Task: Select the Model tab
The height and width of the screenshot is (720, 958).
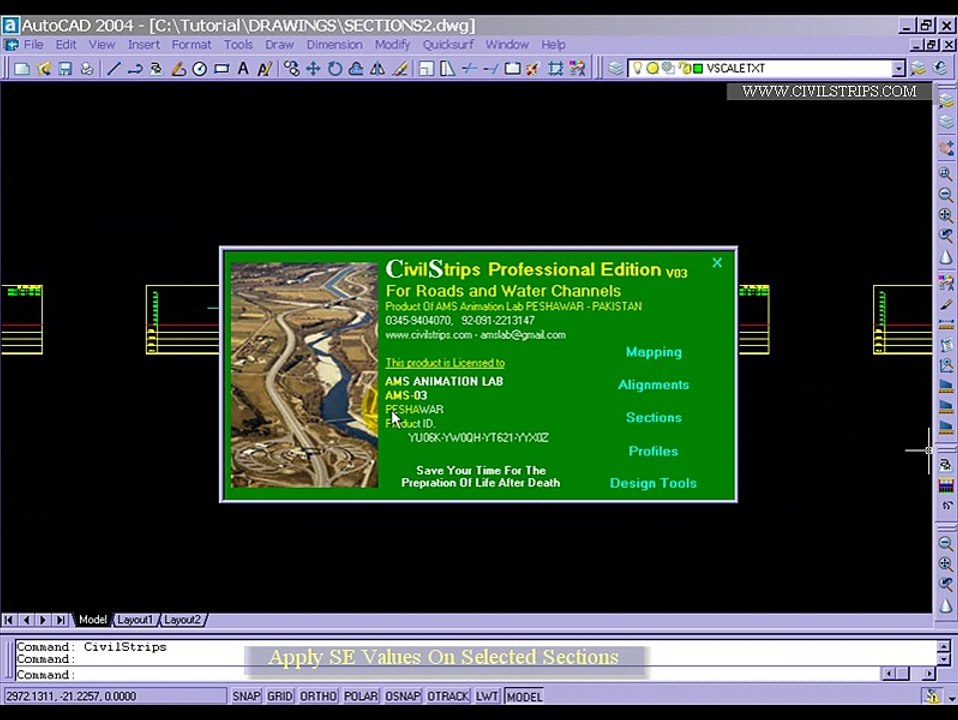Action: click(x=92, y=620)
